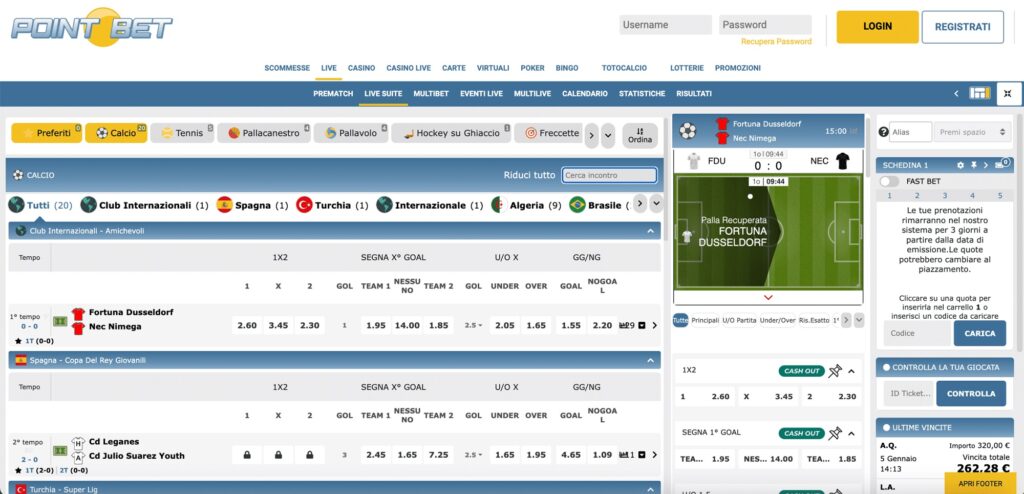Image resolution: width=1024 pixels, height=494 pixels.
Task: Click the Carica button
Action: click(980, 333)
